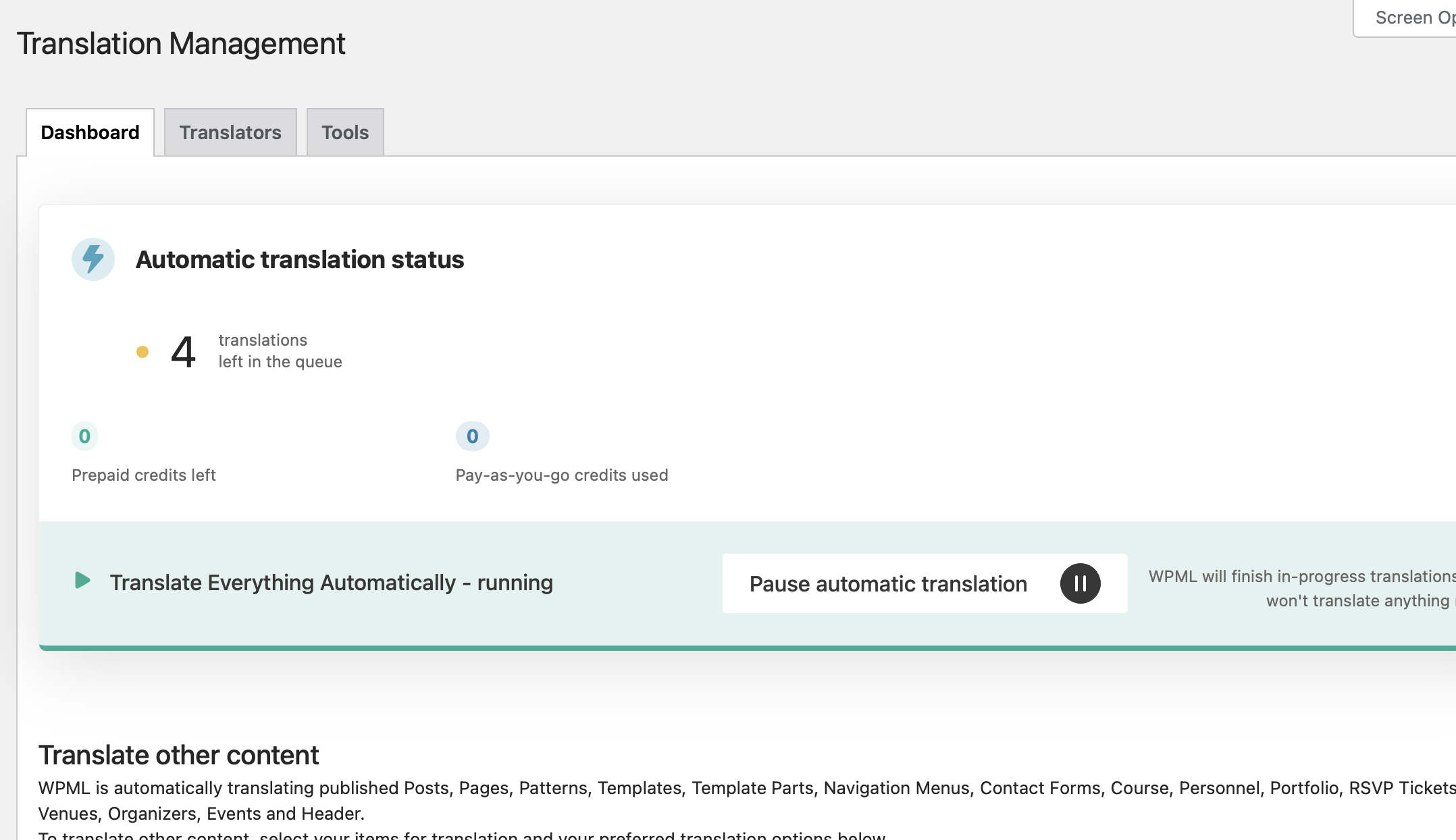This screenshot has width=1456, height=840.
Task: Click 'Translate other content' heading
Action: point(178,755)
